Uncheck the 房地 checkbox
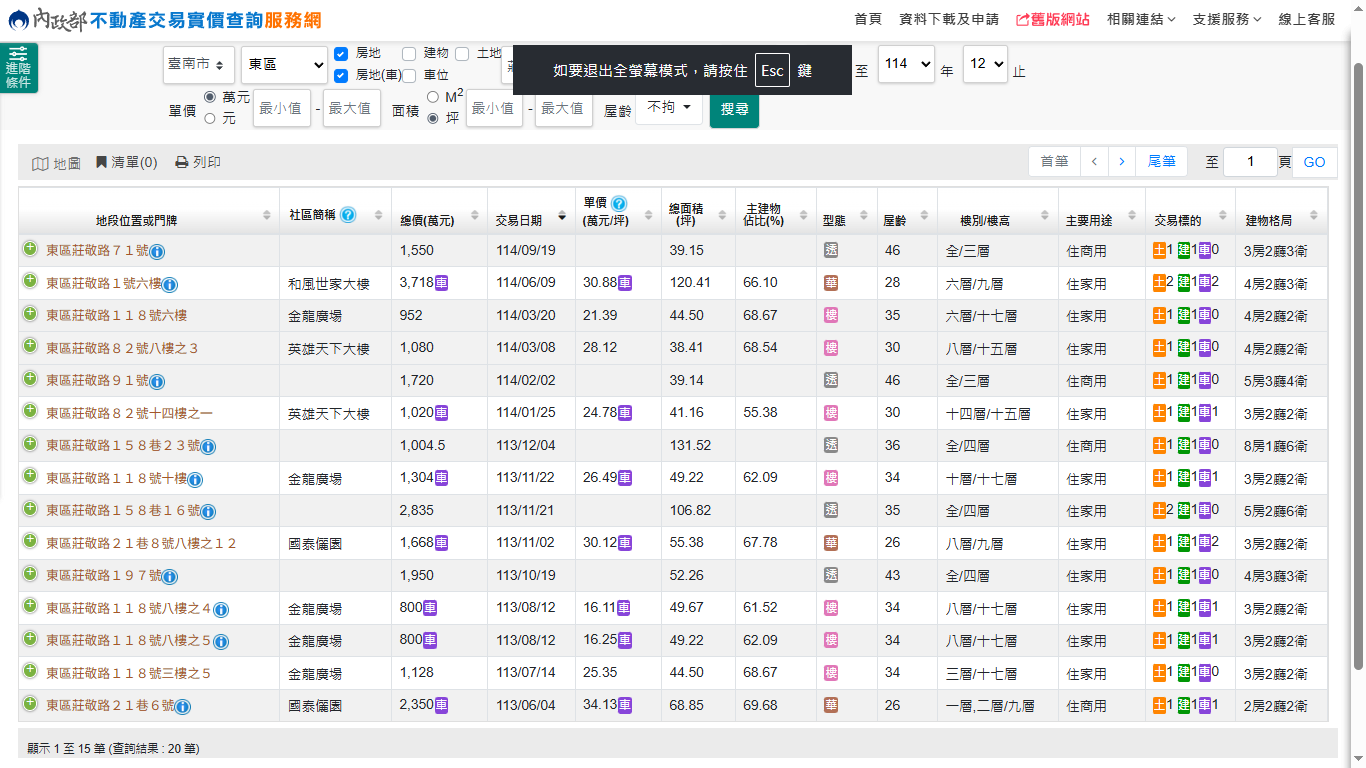Screen dimensions: 1366x768 pyautogui.click(x=341, y=53)
